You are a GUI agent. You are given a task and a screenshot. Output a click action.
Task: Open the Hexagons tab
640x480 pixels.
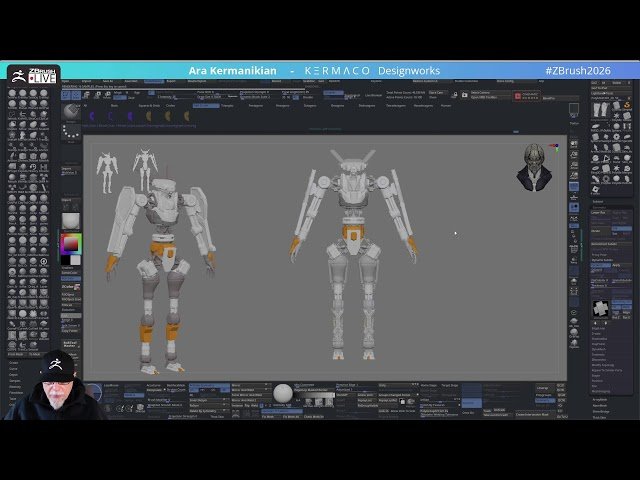[x=282, y=106]
